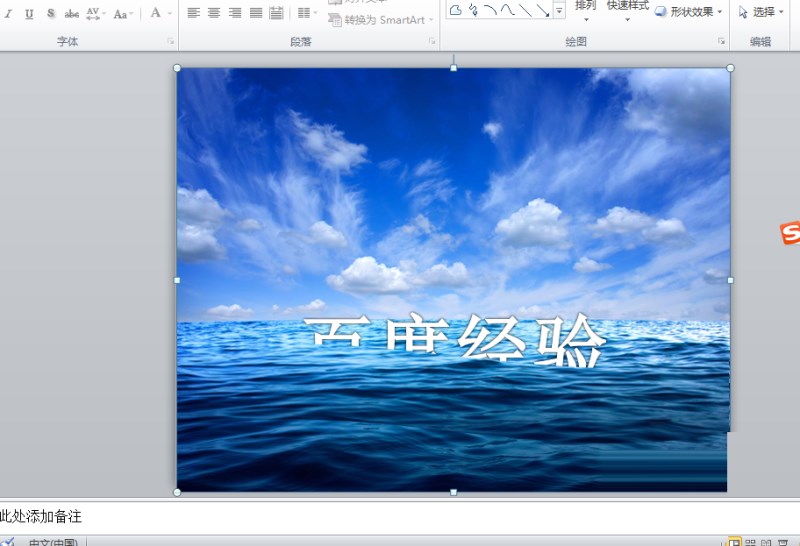Open the 形状效果 shape effects menu
Image resolution: width=800 pixels, height=546 pixels.
pyautogui.click(x=688, y=11)
